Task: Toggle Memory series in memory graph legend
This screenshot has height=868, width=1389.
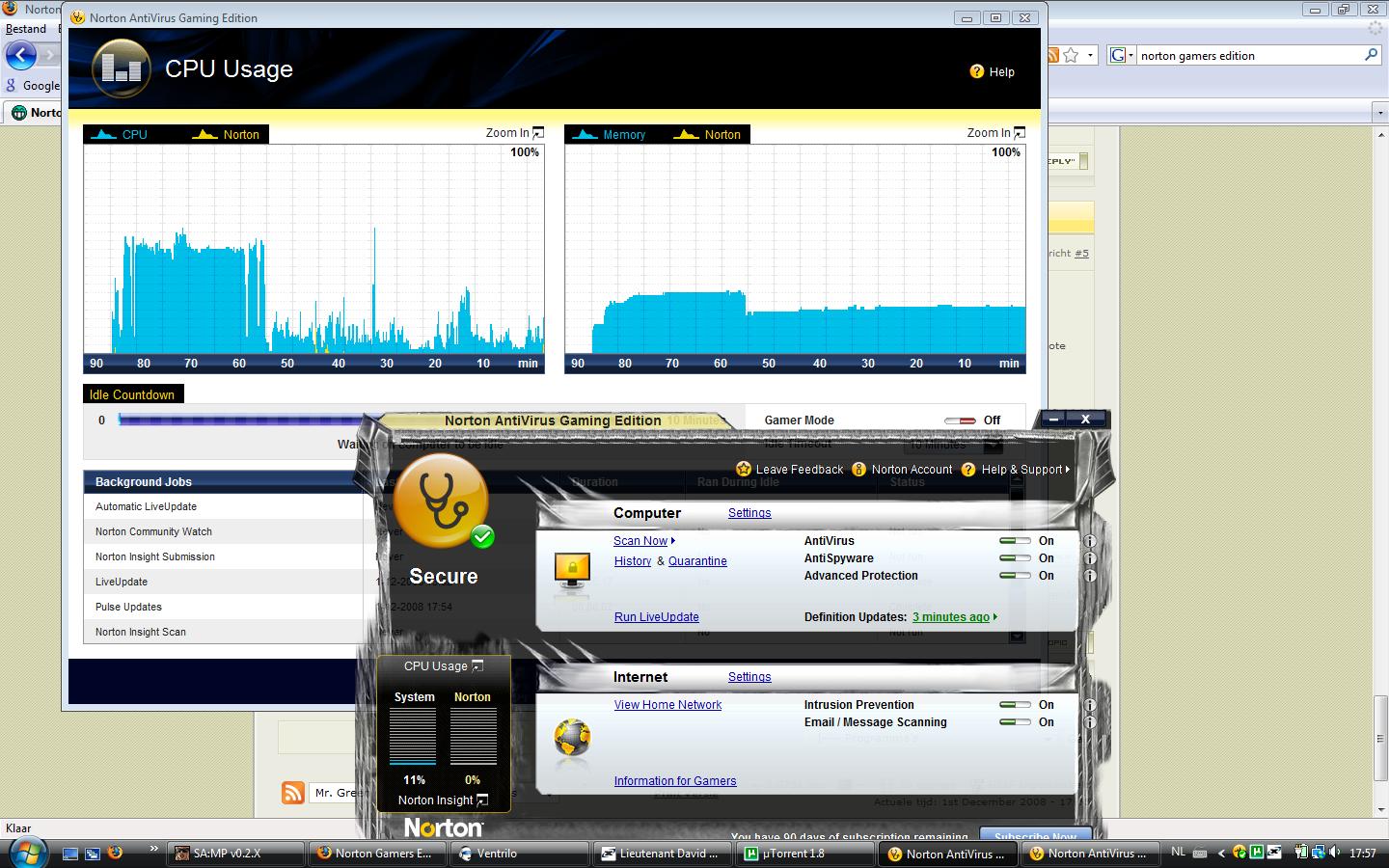Action: pos(609,134)
